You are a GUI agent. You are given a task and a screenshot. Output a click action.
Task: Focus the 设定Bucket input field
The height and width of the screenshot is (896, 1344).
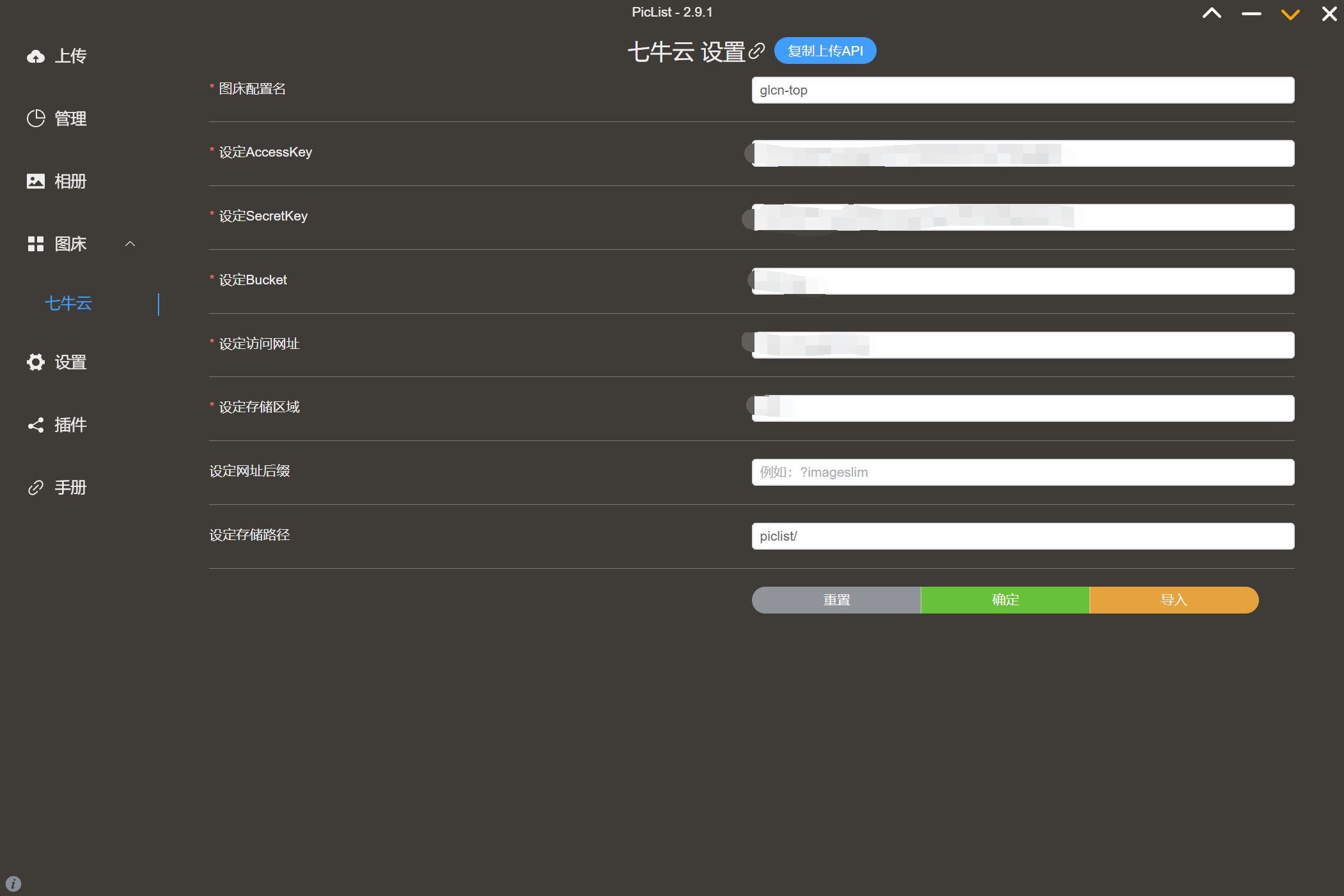click(x=1023, y=281)
